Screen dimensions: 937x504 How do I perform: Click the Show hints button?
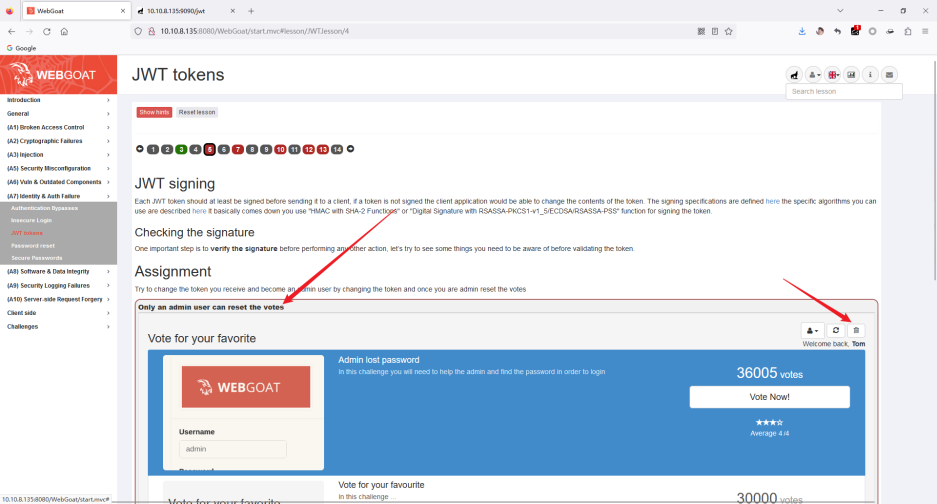tap(154, 112)
